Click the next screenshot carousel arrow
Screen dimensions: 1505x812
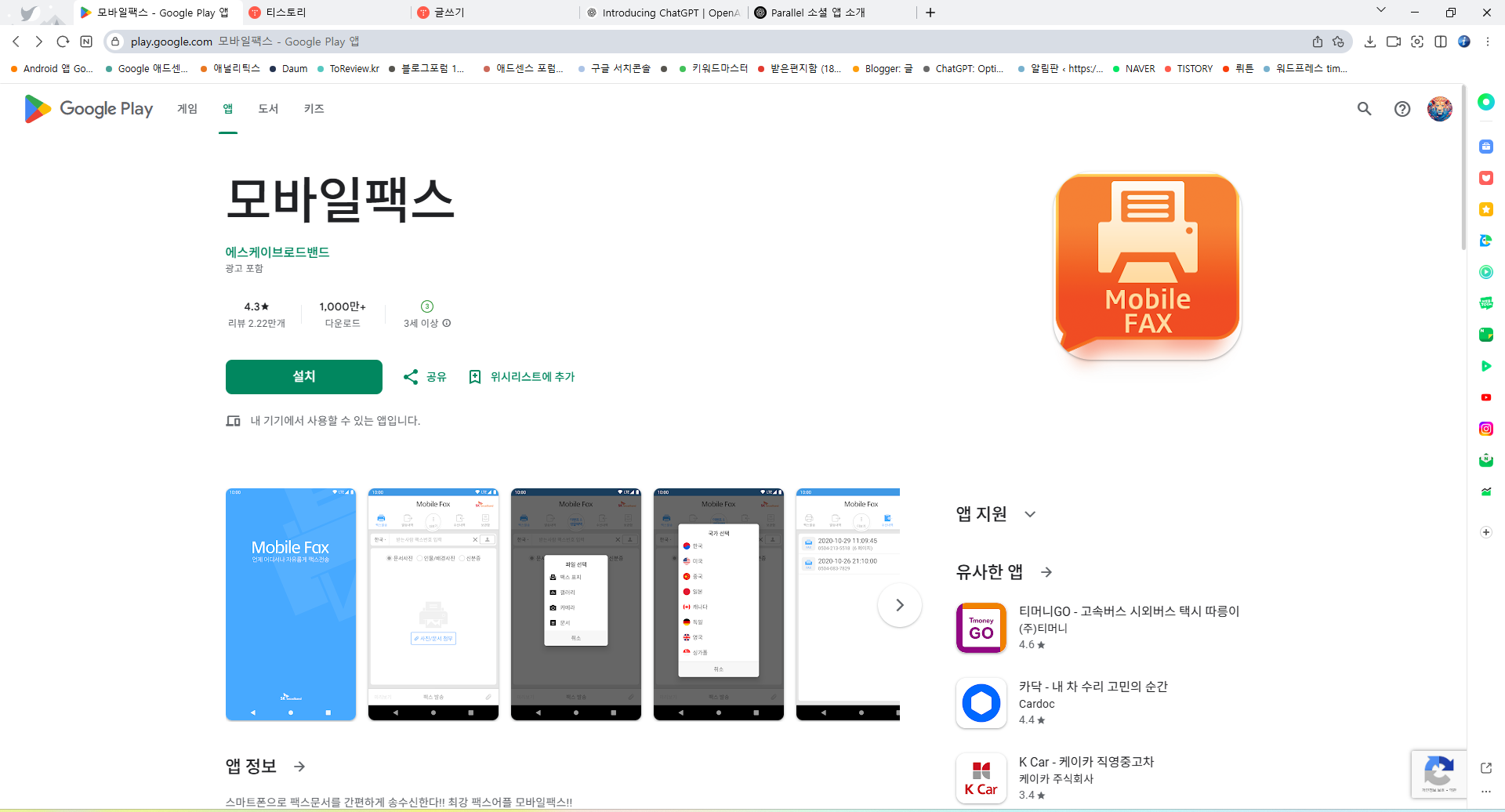tap(899, 605)
